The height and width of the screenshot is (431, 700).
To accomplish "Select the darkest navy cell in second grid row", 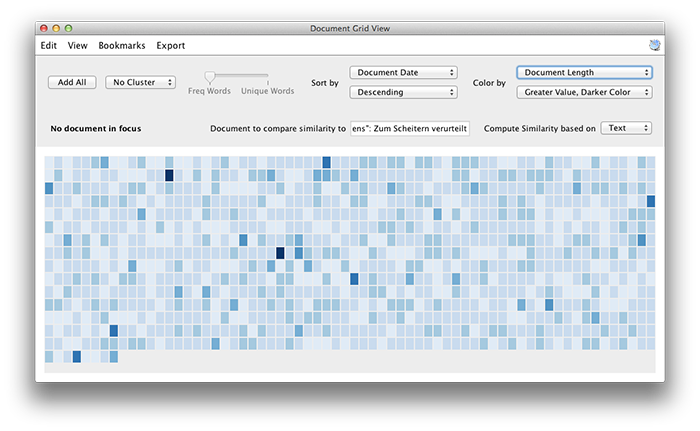I will pos(169,175).
